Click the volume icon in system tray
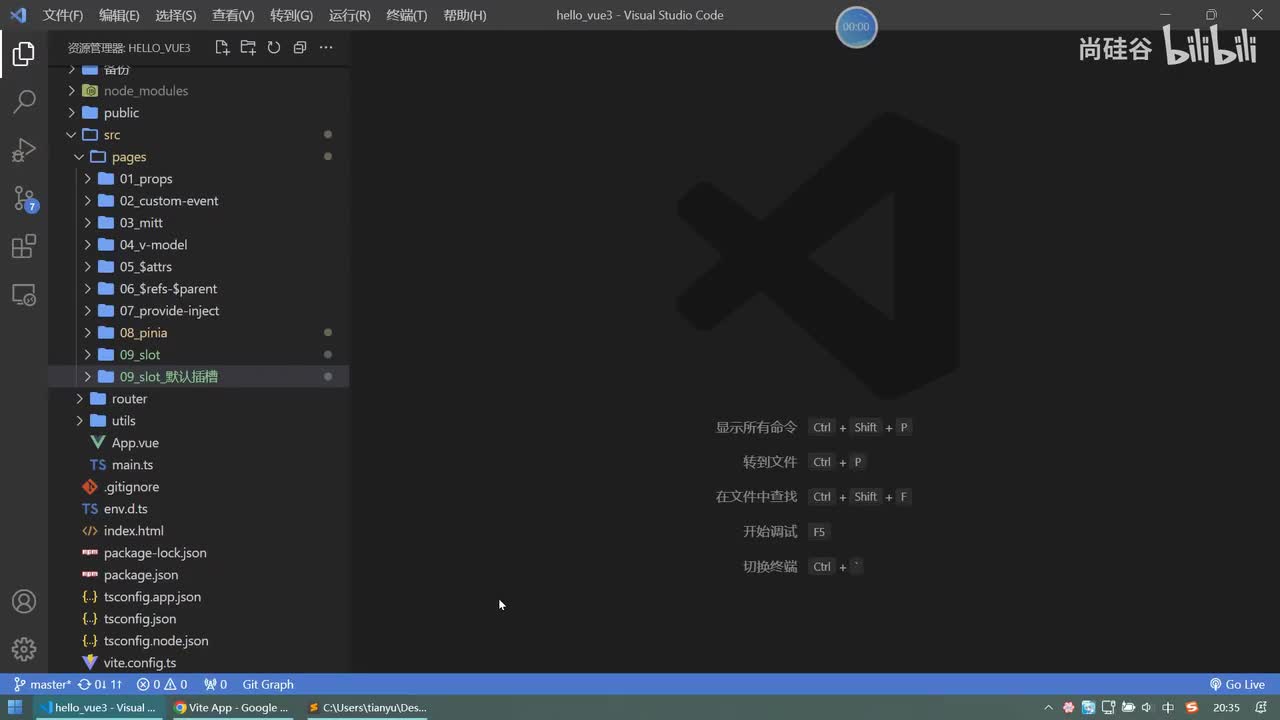The width and height of the screenshot is (1280, 720). tap(1146, 707)
